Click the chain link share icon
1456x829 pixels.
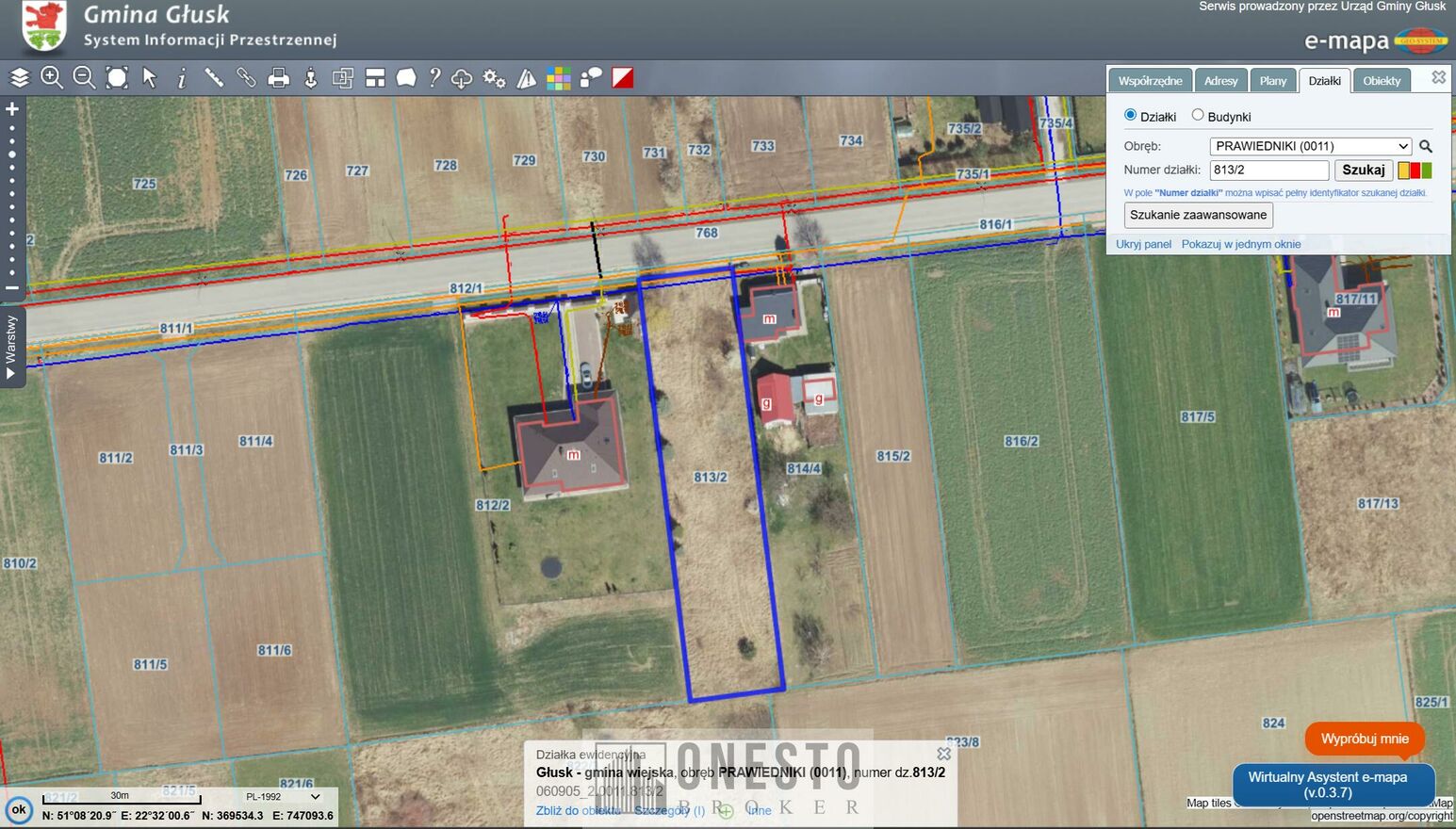(246, 78)
